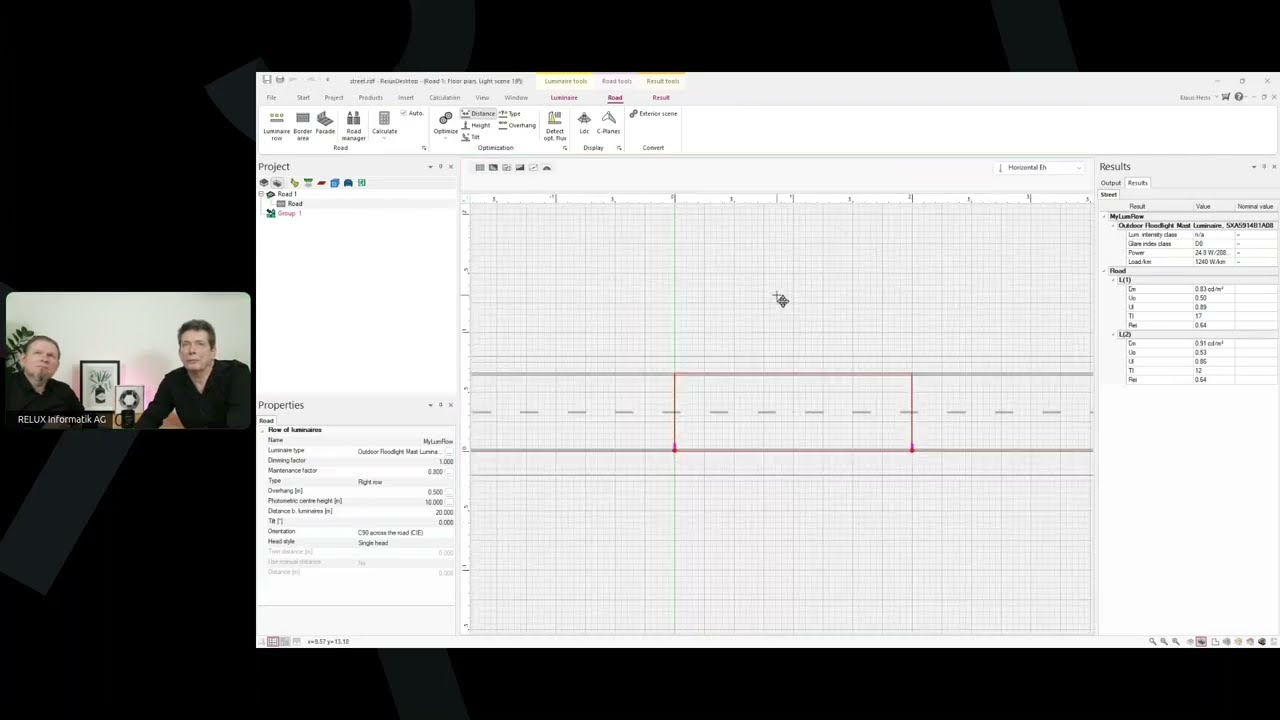The width and height of the screenshot is (1280, 720).
Task: Click the fourth view icon above the floor plan
Action: point(520,167)
